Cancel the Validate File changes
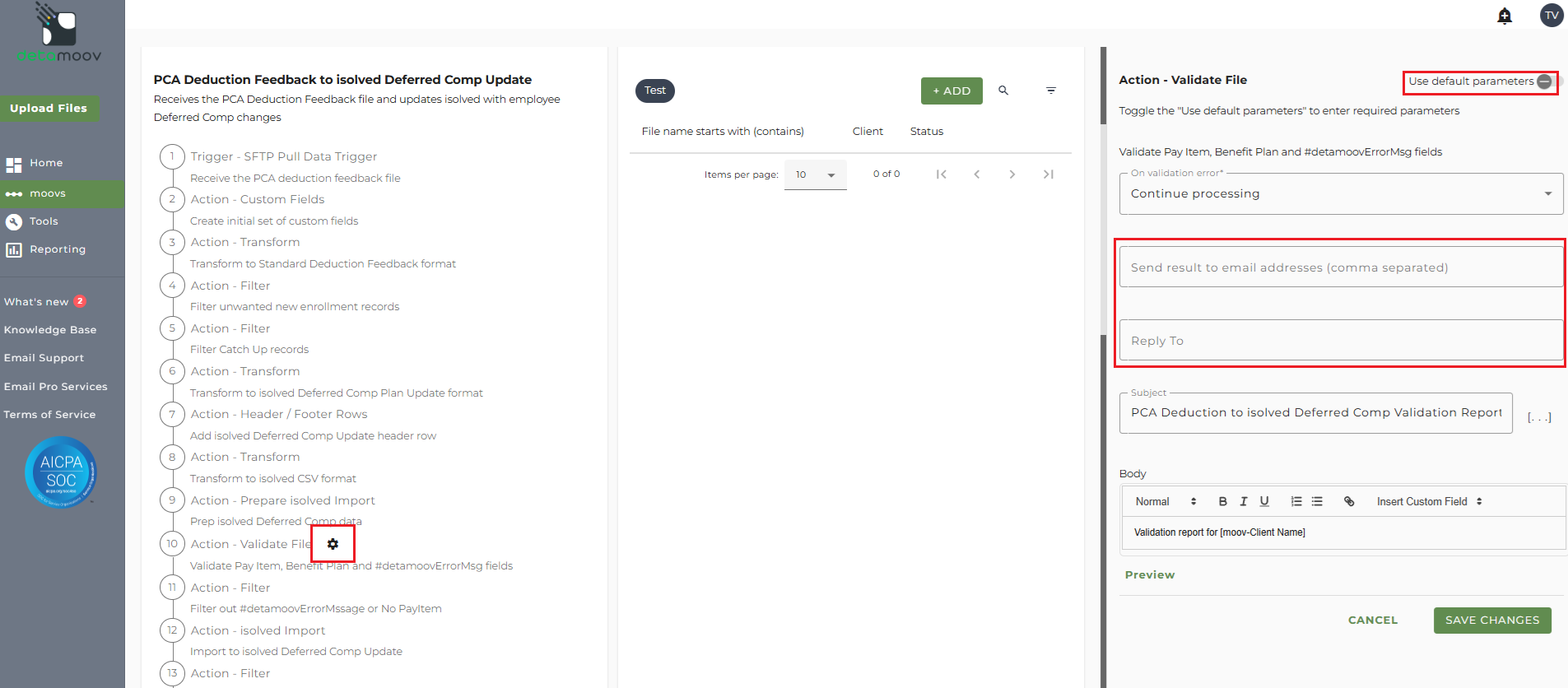The height and width of the screenshot is (688, 1568). (x=1373, y=621)
